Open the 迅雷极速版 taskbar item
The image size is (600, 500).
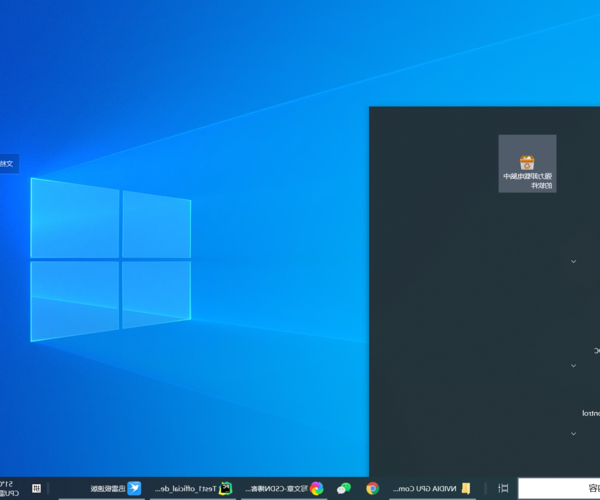[107, 488]
